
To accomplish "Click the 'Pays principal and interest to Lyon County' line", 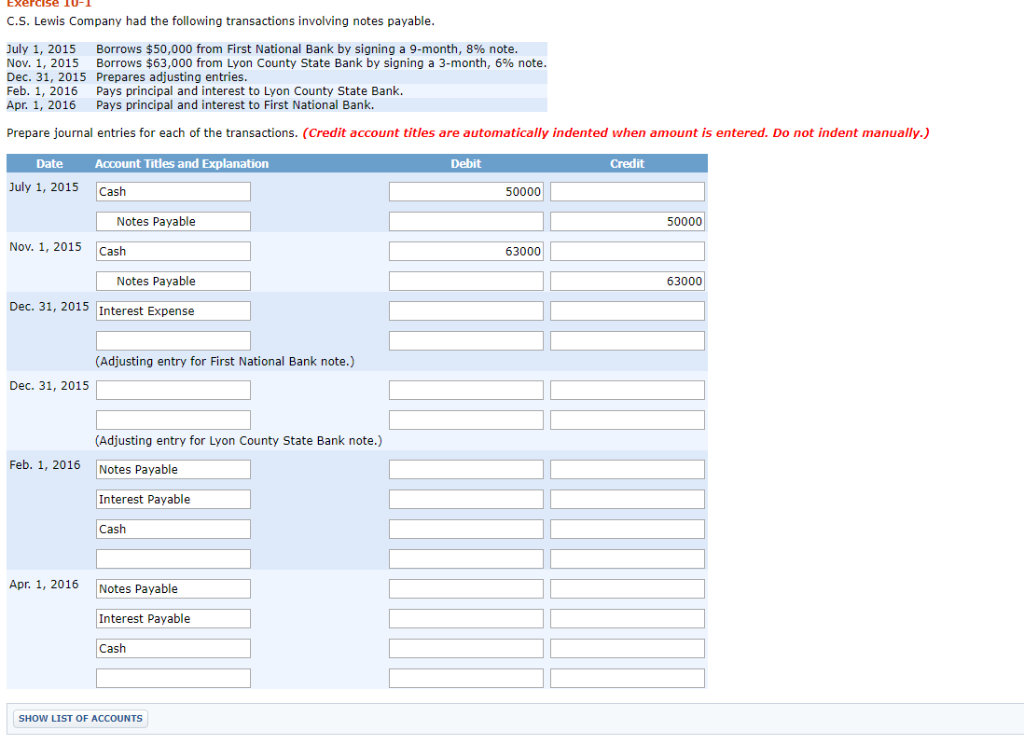I will point(249,91).
